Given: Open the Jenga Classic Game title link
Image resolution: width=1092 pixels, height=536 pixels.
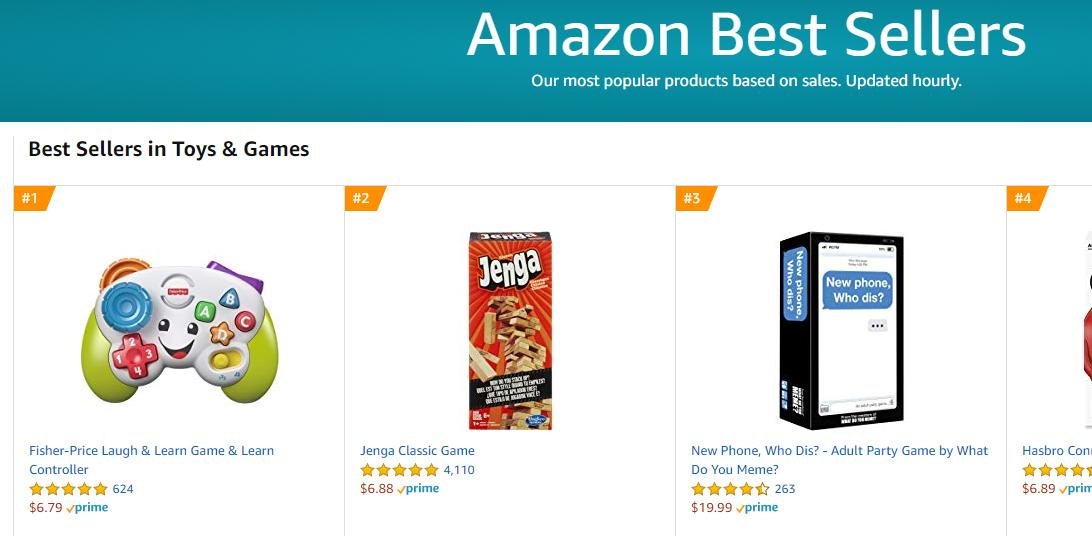Looking at the screenshot, I should click(x=417, y=451).
